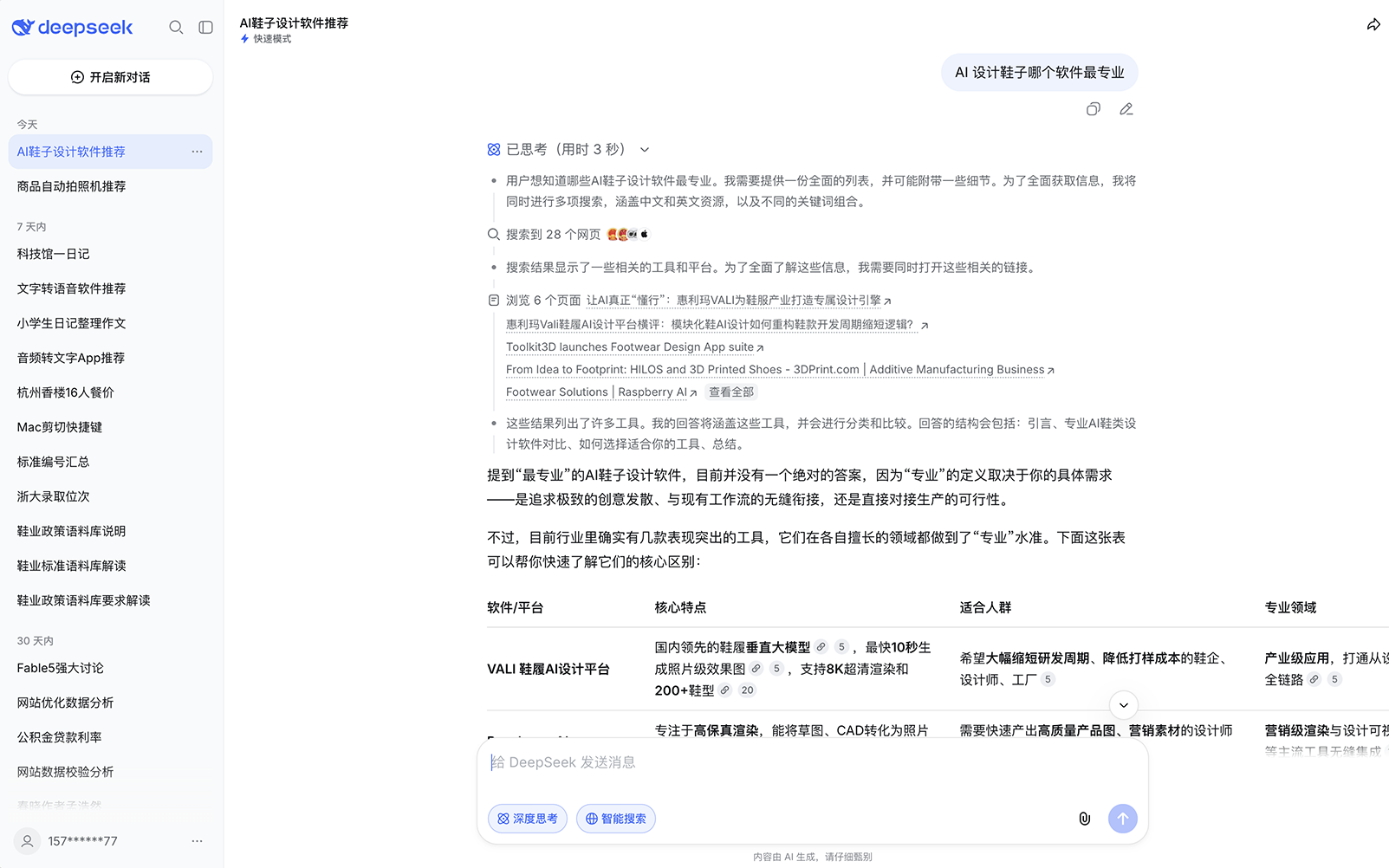Click the chat title AI鞋子设计软件推荐 in header
Viewport: 1389px width, 868px height.
(294, 23)
